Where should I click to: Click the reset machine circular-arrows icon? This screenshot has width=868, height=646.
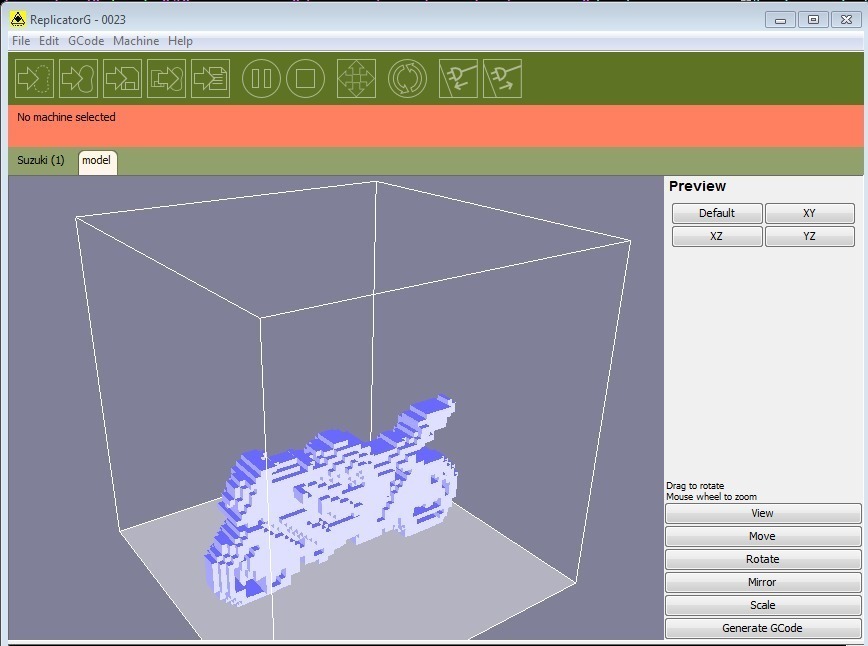[x=407, y=79]
